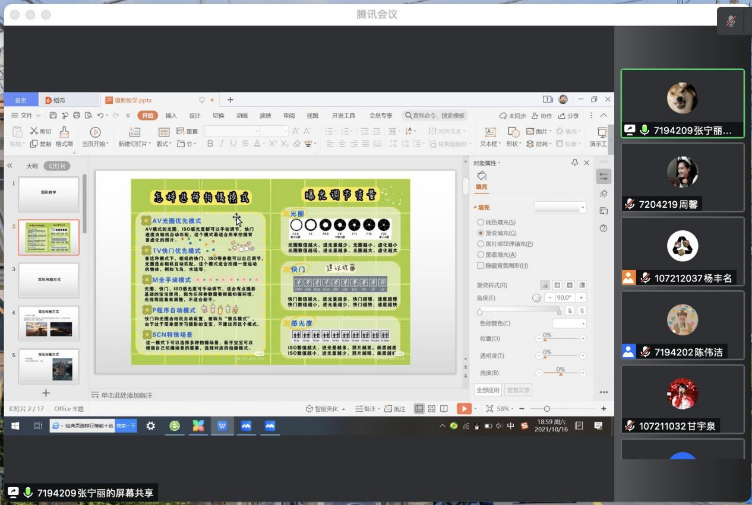Click the add slide plus button below thumbnails
752x505 pixels.
(x=46, y=393)
